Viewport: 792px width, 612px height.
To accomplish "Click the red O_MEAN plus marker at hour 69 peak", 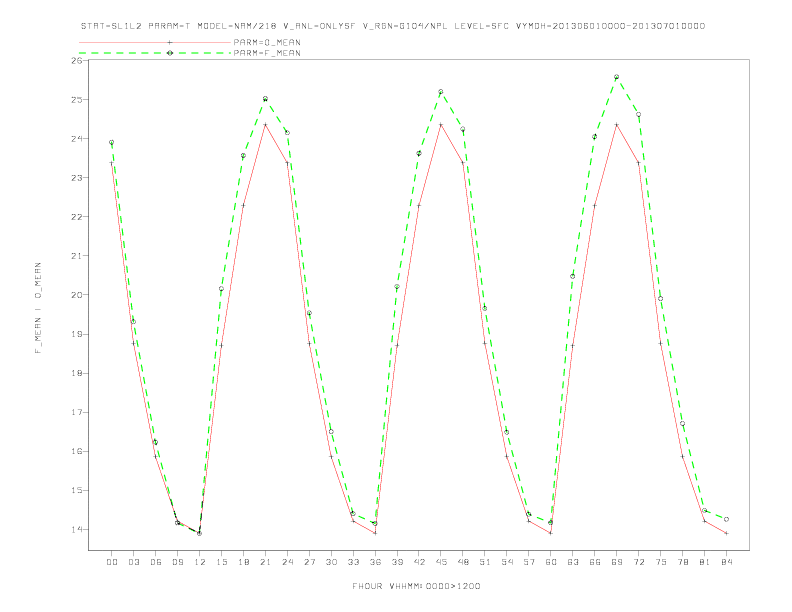I will coord(617,125).
